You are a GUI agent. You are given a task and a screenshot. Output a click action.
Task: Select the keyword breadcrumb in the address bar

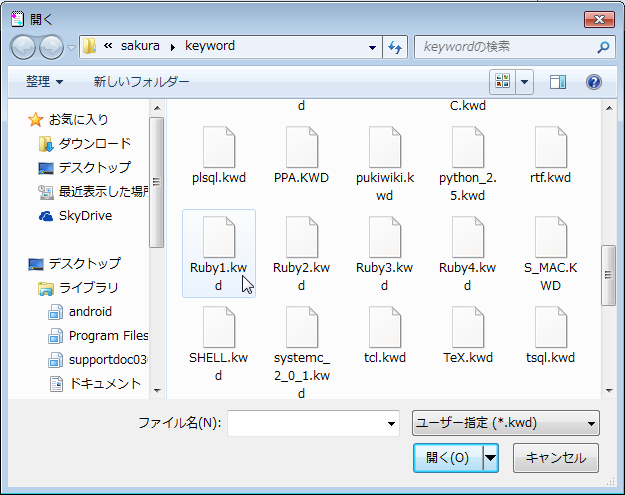tap(210, 46)
